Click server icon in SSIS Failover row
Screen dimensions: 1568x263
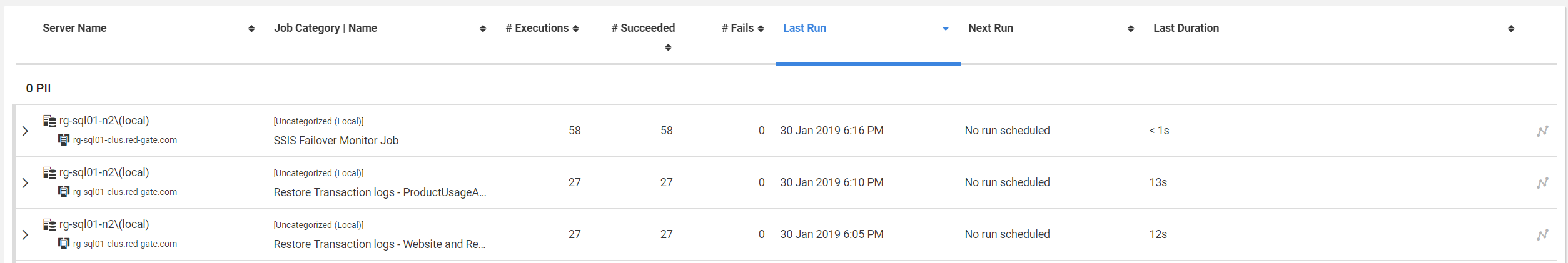[x=49, y=121]
